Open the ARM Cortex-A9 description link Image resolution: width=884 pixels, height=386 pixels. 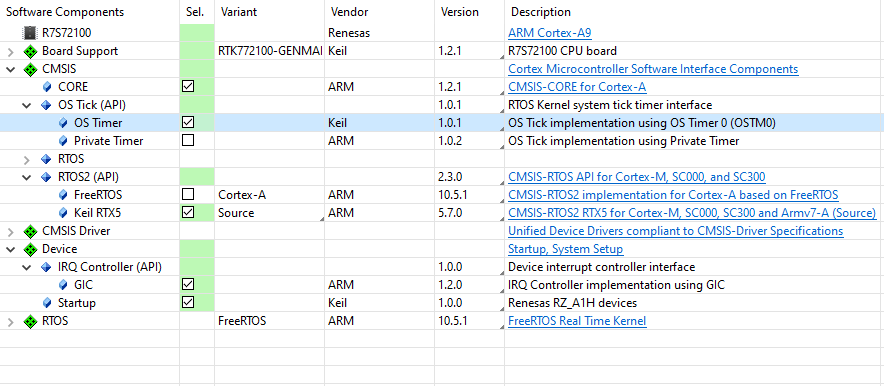pyautogui.click(x=550, y=33)
